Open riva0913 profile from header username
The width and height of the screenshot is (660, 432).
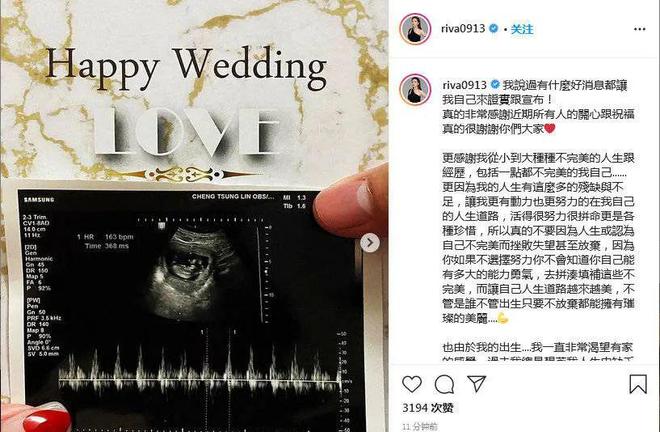[463, 29]
